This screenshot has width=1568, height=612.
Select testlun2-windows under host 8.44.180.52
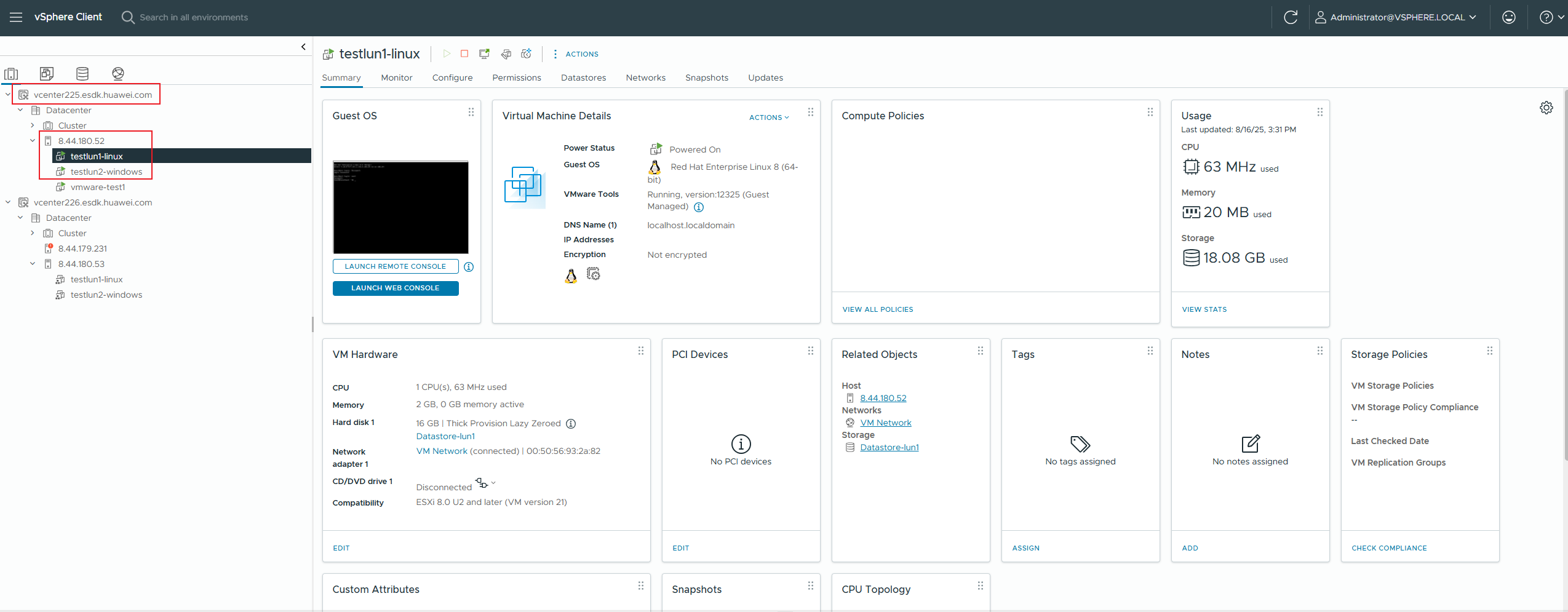[106, 172]
